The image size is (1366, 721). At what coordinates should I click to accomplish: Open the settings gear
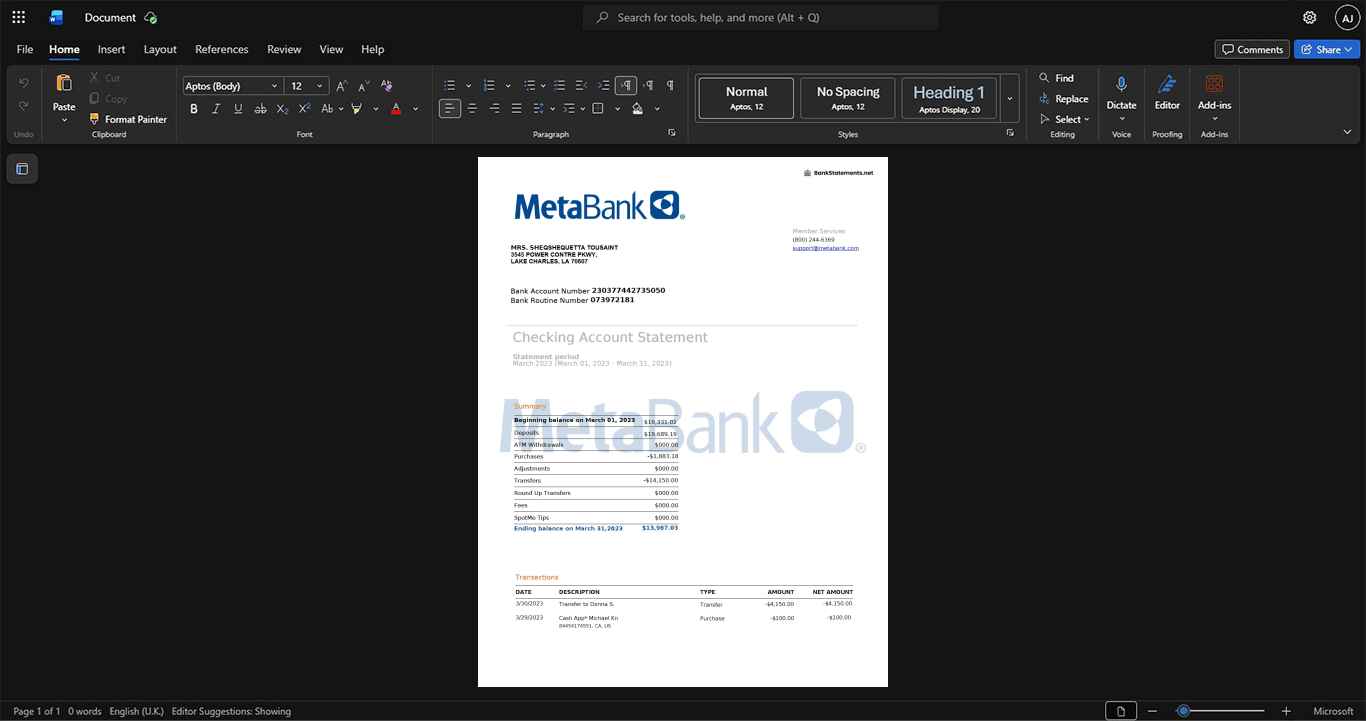click(1310, 17)
